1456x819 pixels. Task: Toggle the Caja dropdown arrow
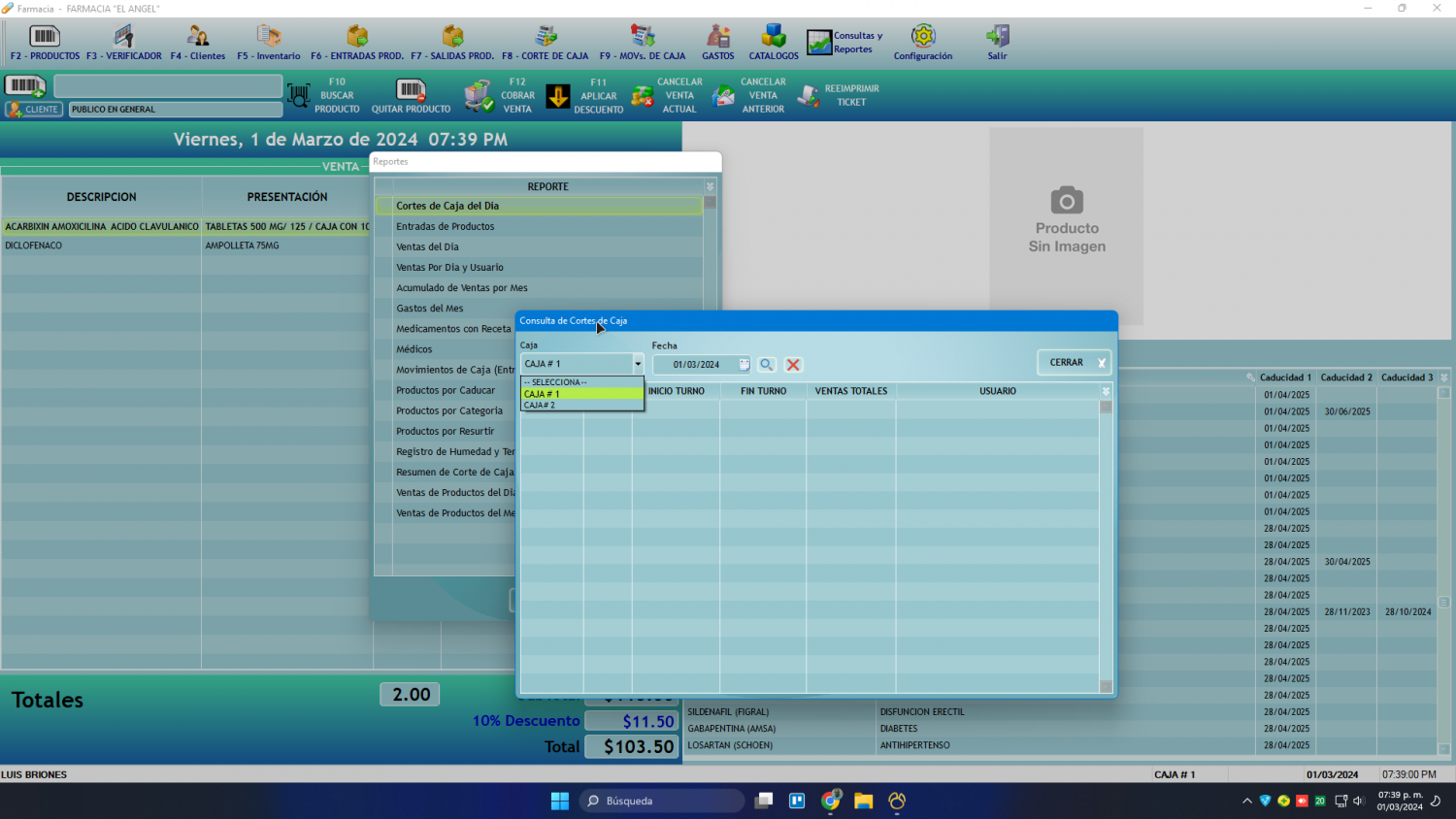pyautogui.click(x=638, y=364)
